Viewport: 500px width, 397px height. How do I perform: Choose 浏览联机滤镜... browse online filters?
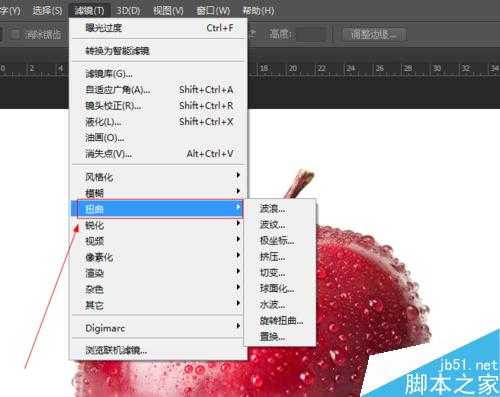158,350
